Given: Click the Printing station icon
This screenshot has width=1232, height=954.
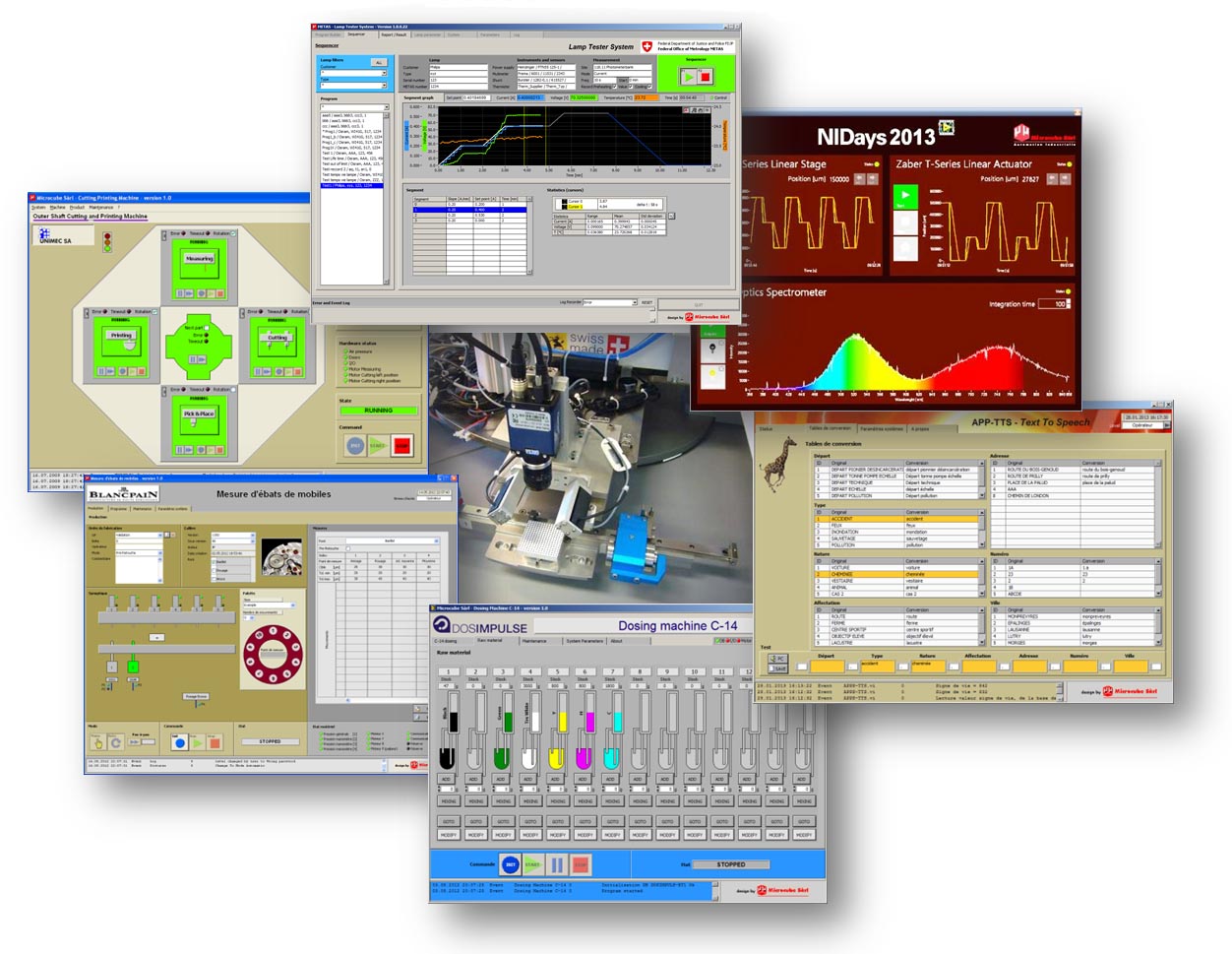Looking at the screenshot, I should pyautogui.click(x=121, y=341).
